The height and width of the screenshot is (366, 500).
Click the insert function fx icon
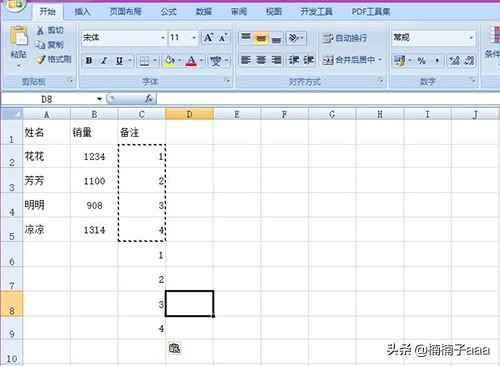tap(149, 99)
